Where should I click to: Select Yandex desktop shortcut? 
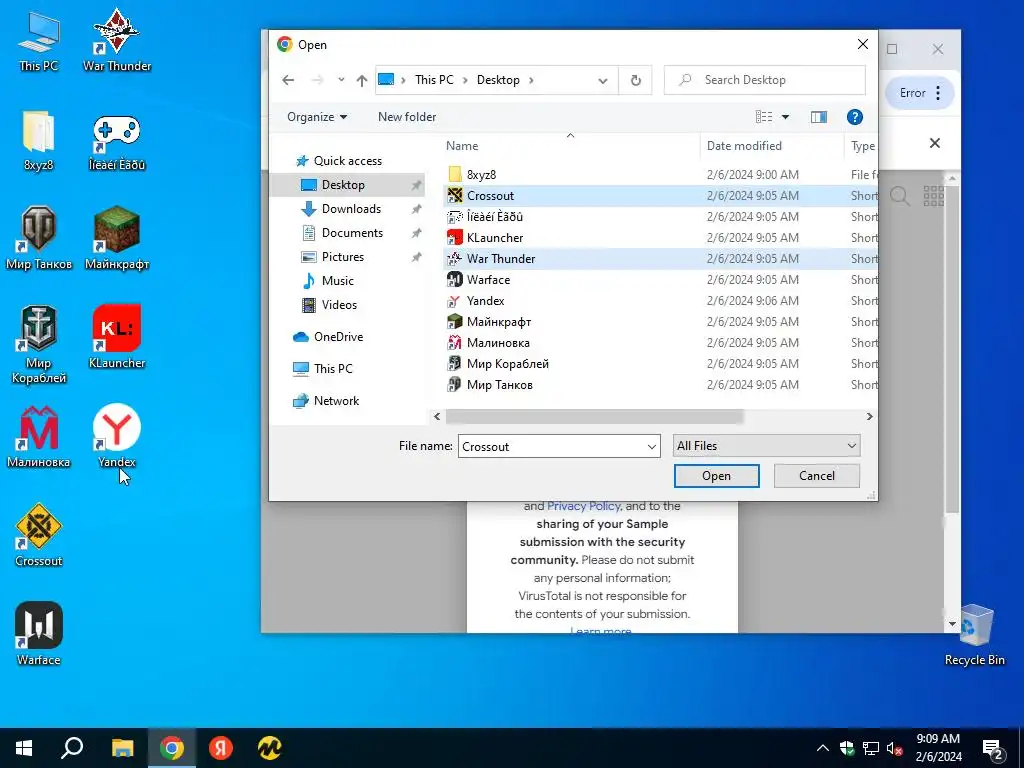click(x=117, y=438)
